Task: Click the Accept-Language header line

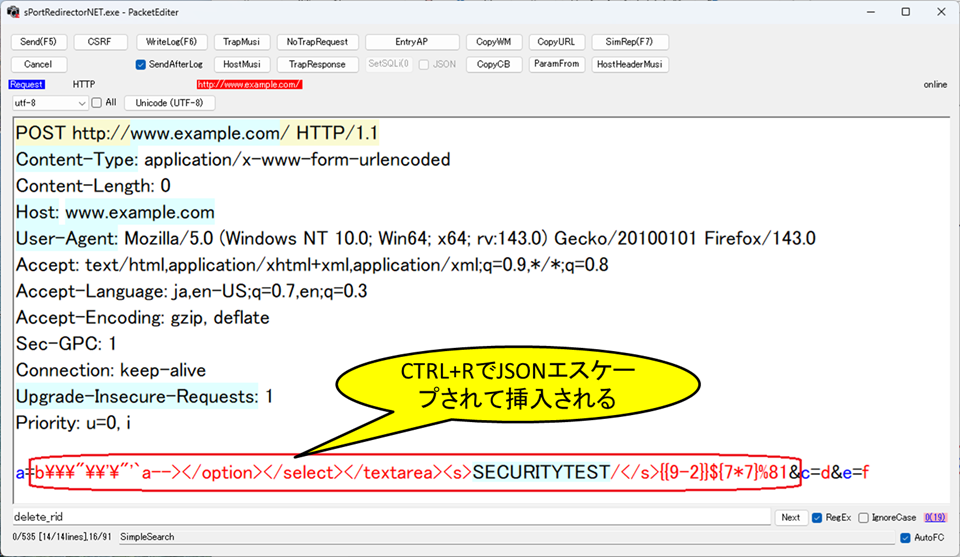Action: [x=192, y=291]
